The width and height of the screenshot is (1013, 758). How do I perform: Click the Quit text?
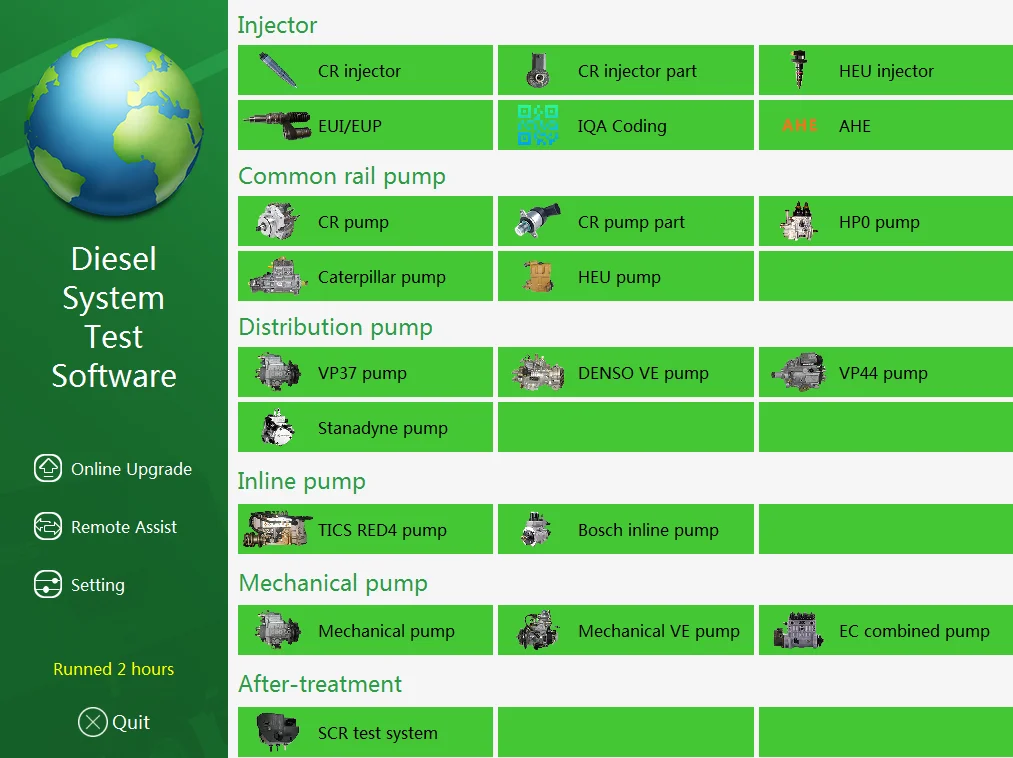click(131, 722)
